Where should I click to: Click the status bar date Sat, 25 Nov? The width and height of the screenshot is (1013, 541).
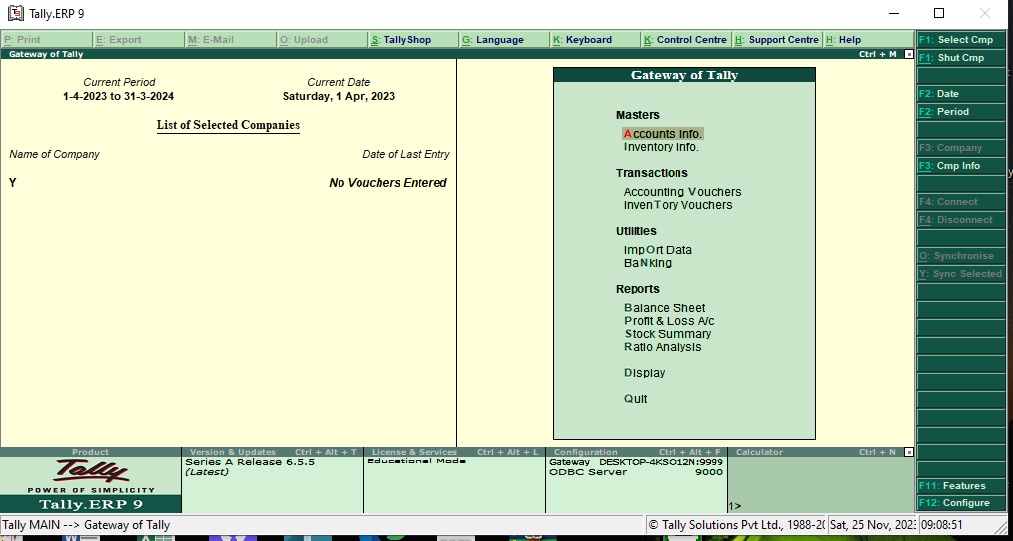coord(872,525)
